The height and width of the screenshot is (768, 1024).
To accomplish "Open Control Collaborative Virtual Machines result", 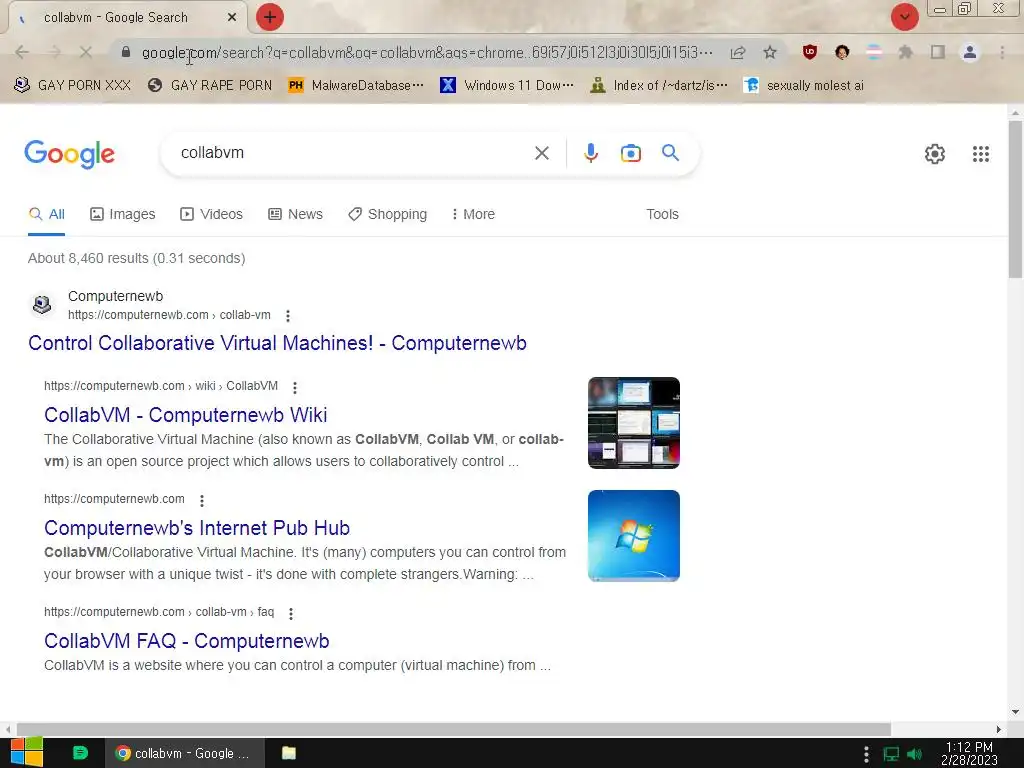I will click(x=278, y=344).
